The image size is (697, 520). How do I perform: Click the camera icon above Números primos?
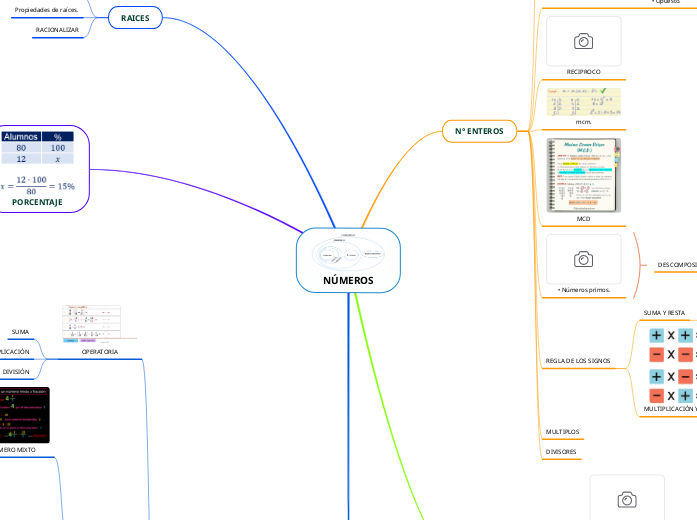tap(583, 259)
